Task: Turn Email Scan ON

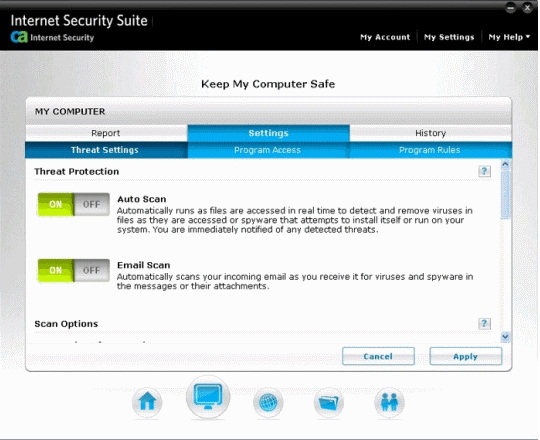Action: pos(55,271)
